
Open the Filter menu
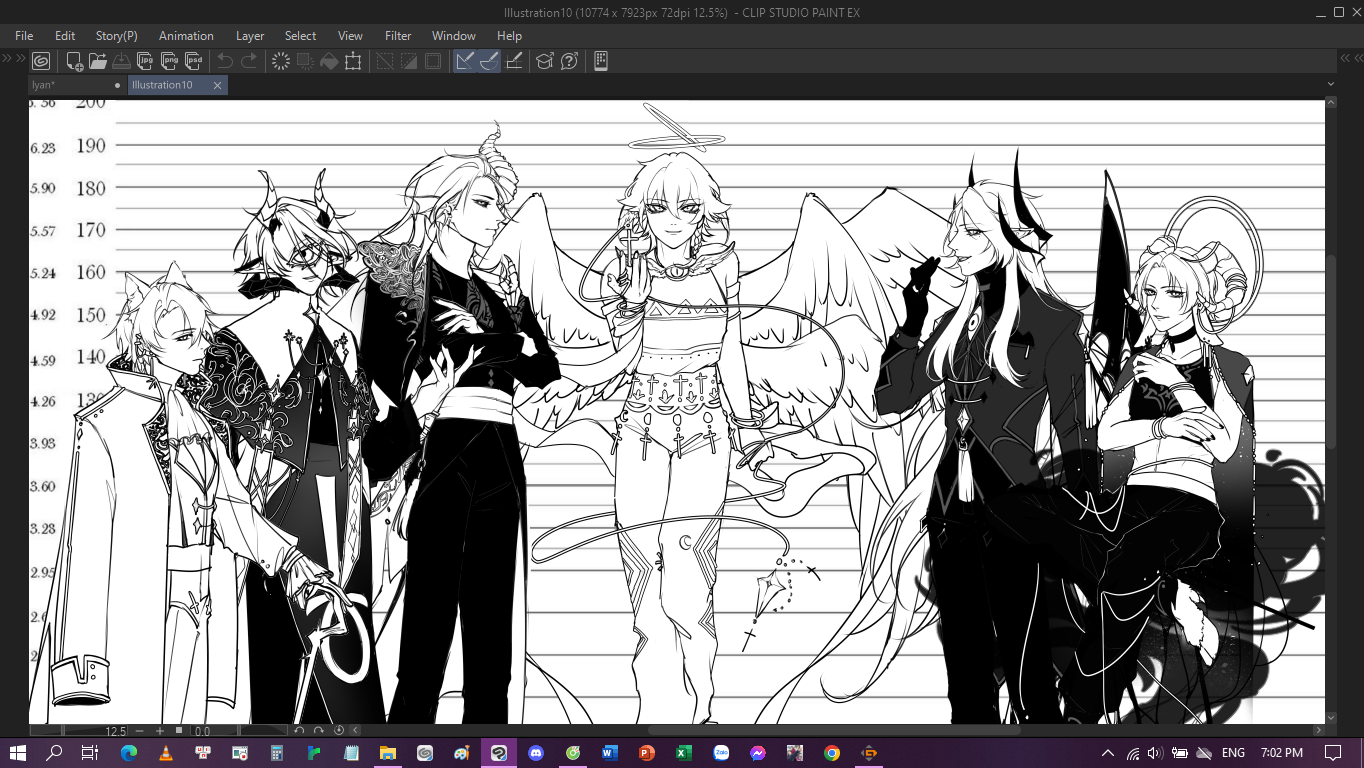pyautogui.click(x=398, y=36)
